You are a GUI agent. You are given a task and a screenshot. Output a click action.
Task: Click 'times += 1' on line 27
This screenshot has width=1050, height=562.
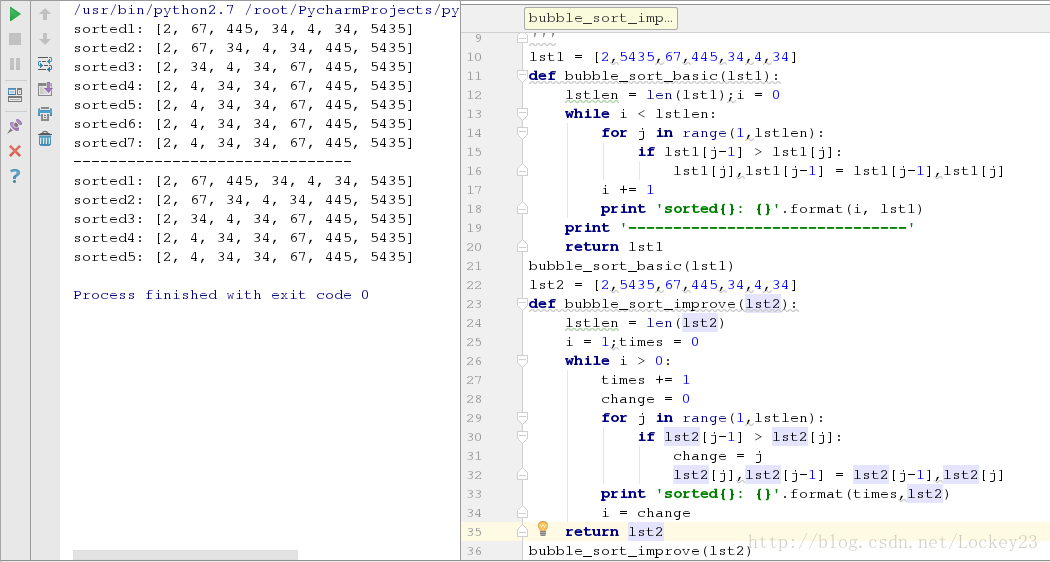pos(645,380)
